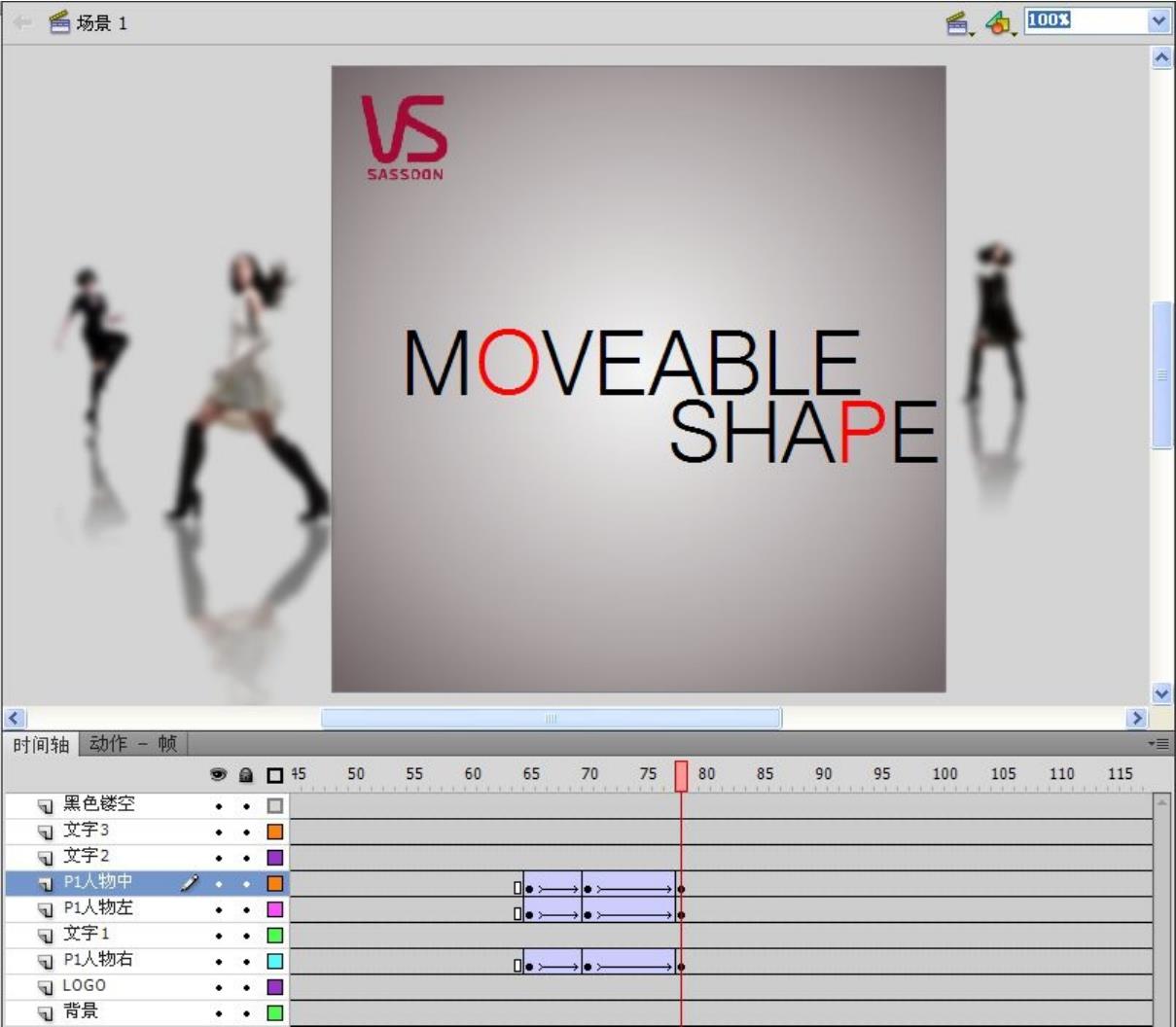Toggle visibility dot of 文字3 layer
This screenshot has height=1027, width=1176.
(x=219, y=832)
